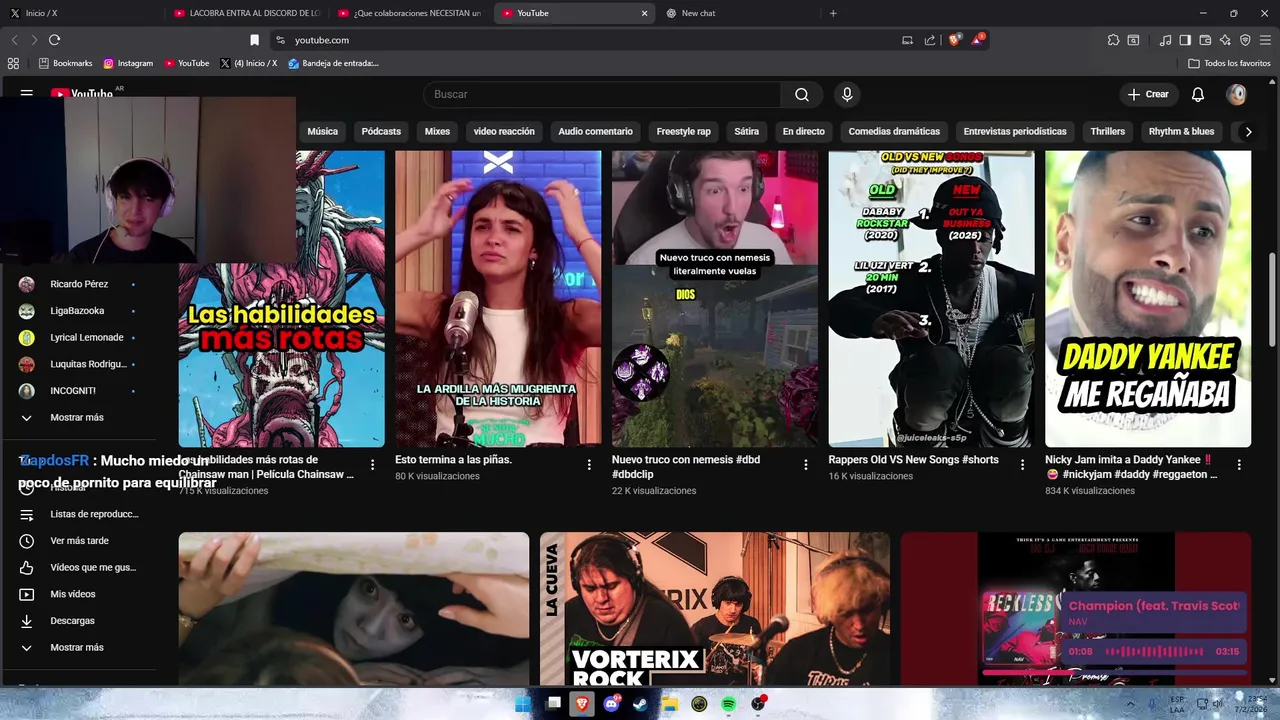1280x720 pixels.
Task: Open Brave VPN shield icon
Action: coord(1245,40)
